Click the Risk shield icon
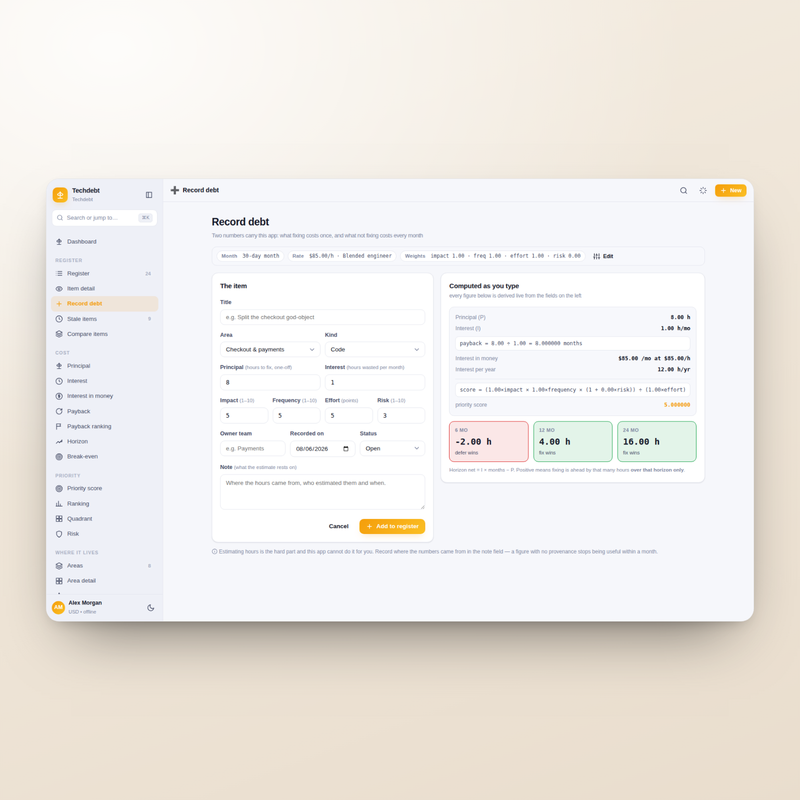 click(x=59, y=534)
